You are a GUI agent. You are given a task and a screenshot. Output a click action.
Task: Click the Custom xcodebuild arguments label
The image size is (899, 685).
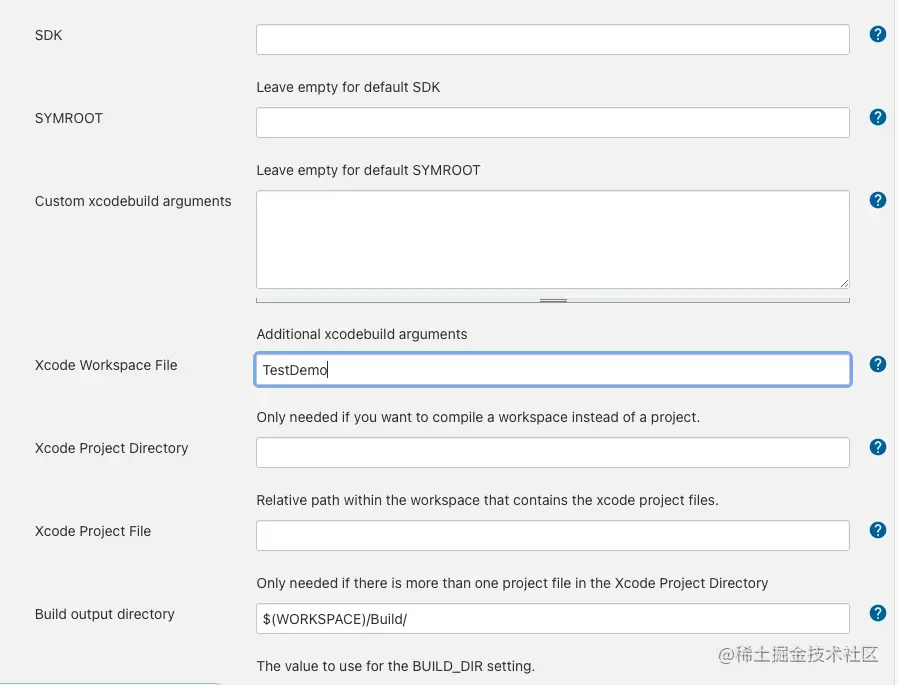point(133,201)
